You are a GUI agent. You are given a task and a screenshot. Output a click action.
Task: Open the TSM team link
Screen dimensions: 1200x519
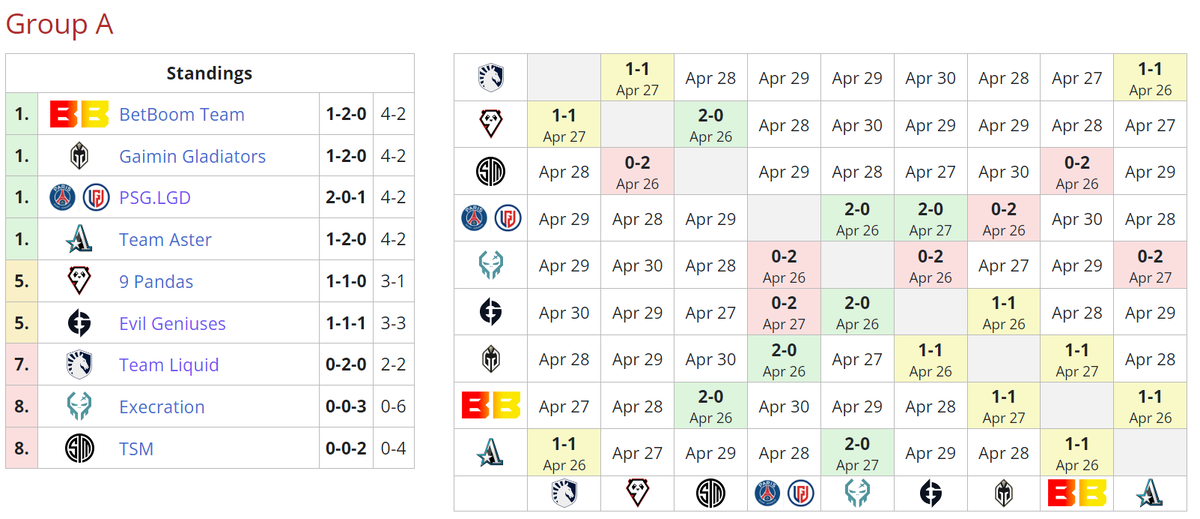pyautogui.click(x=136, y=449)
